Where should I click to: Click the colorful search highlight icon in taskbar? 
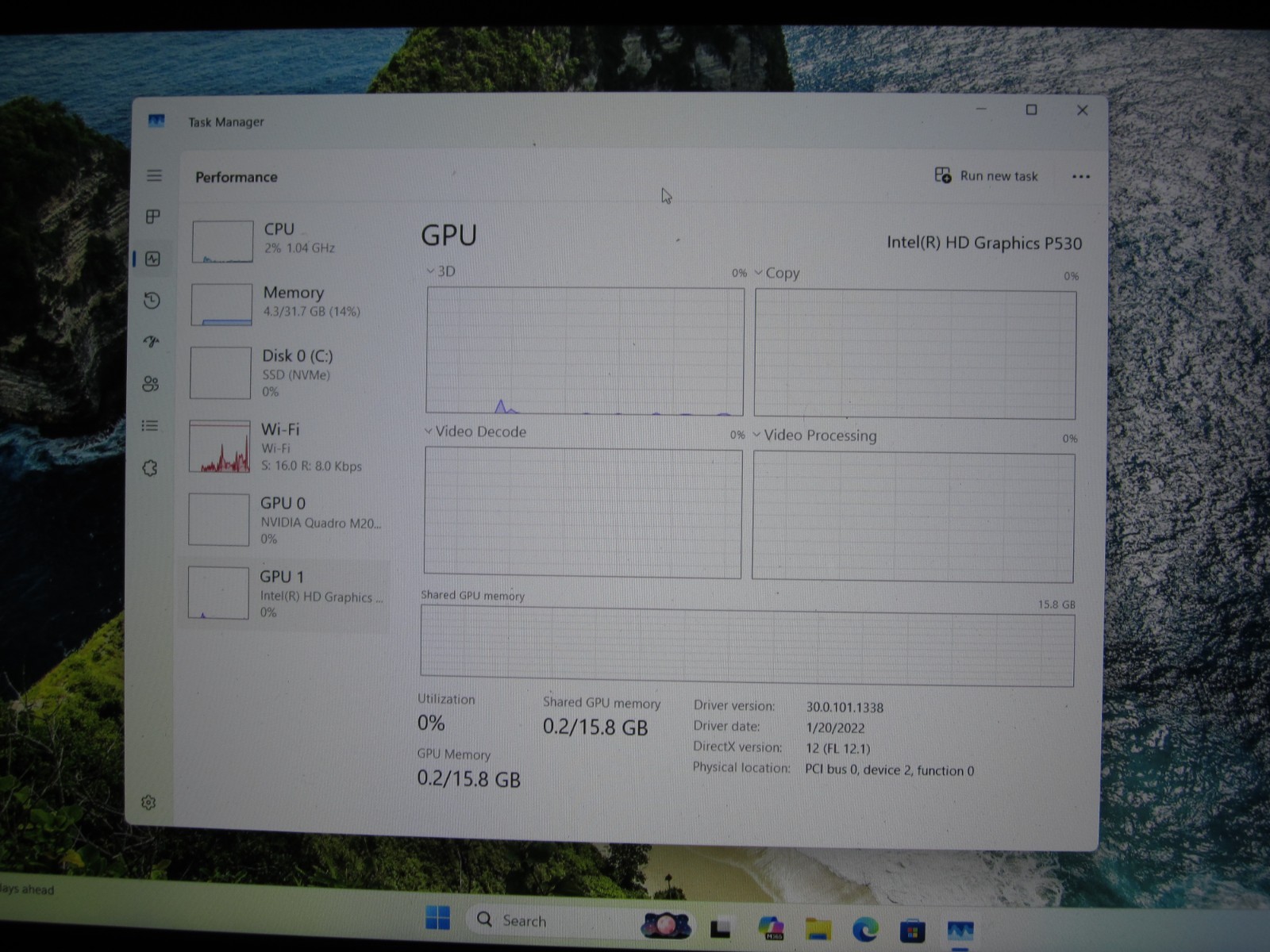point(665,925)
